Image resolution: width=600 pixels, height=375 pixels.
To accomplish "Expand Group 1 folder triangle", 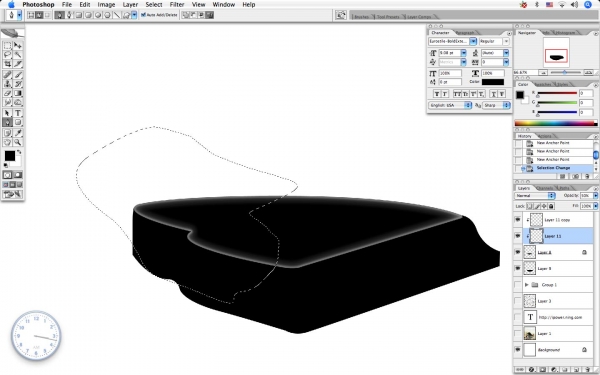I will (x=527, y=285).
